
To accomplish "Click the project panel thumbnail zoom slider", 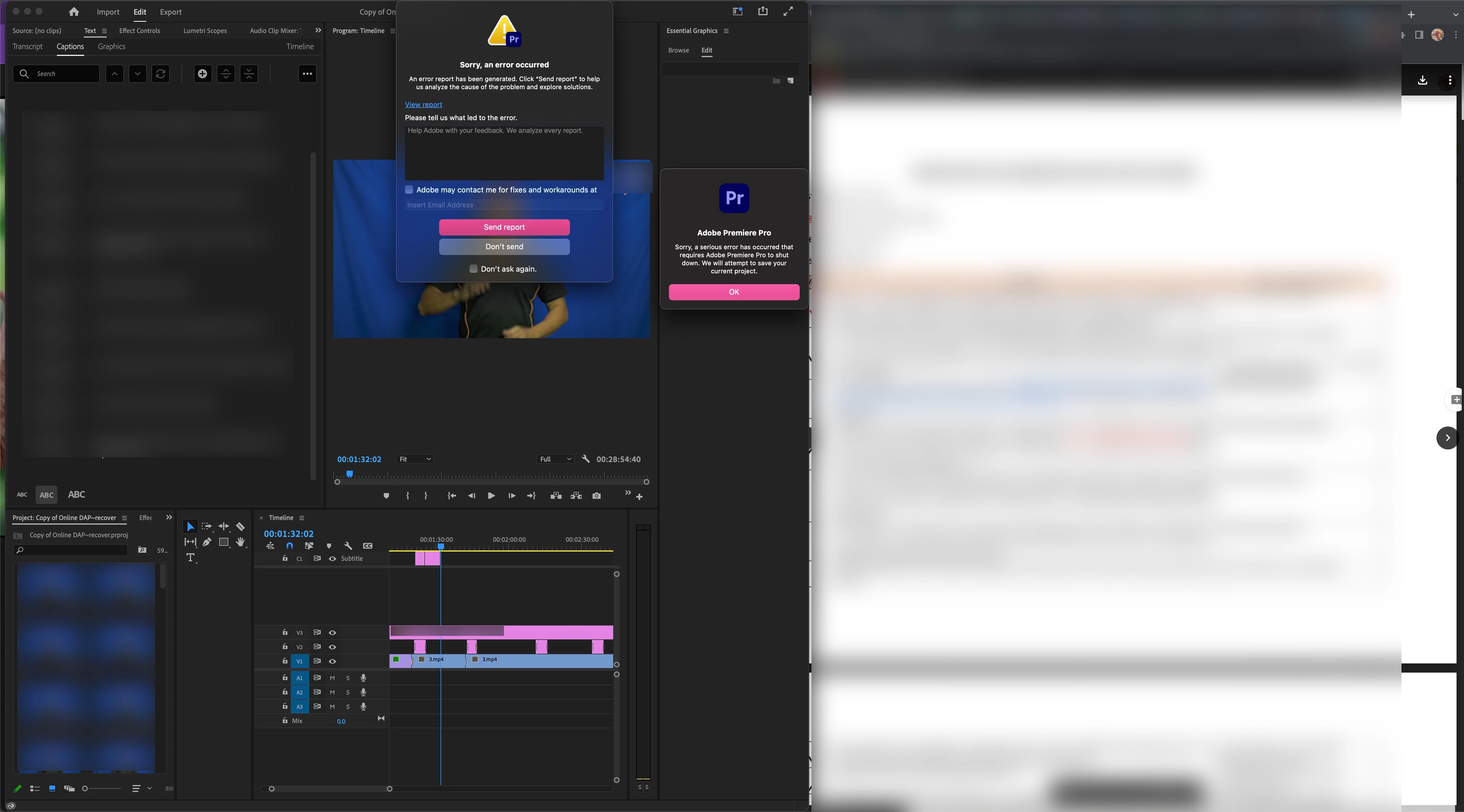I will pyautogui.click(x=102, y=788).
